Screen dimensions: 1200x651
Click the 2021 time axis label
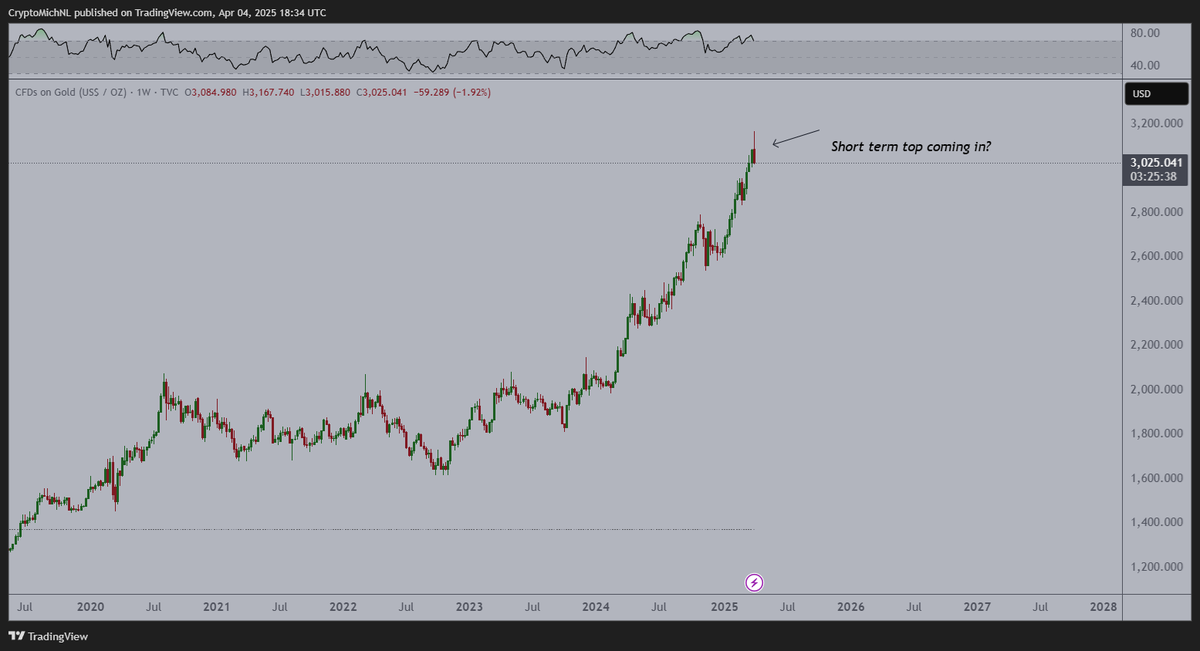(216, 607)
